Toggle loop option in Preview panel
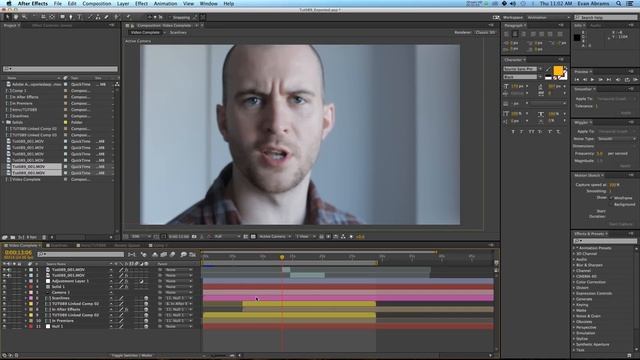Screen dimensions: 640x360 click(627, 80)
